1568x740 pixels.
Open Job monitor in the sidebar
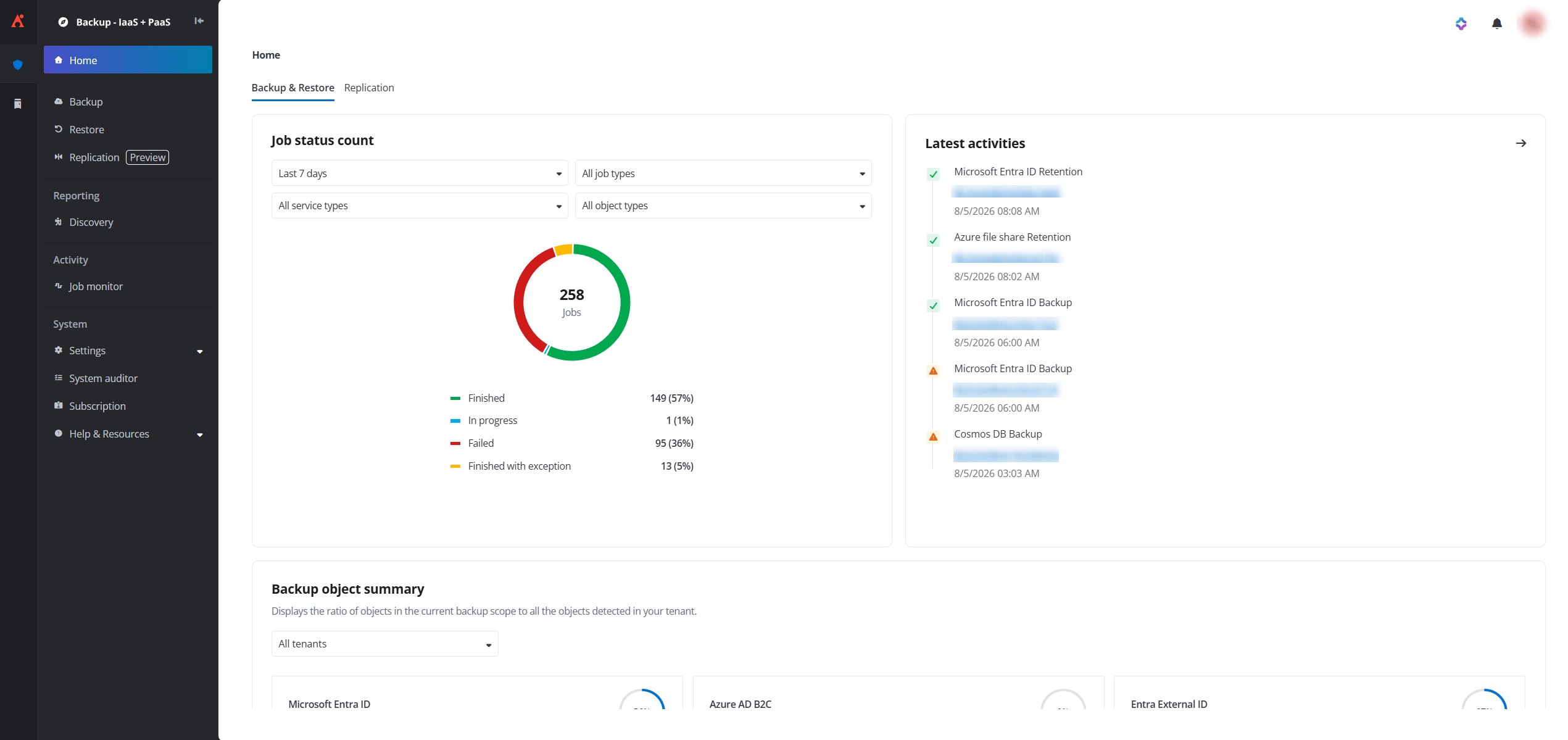128,286
